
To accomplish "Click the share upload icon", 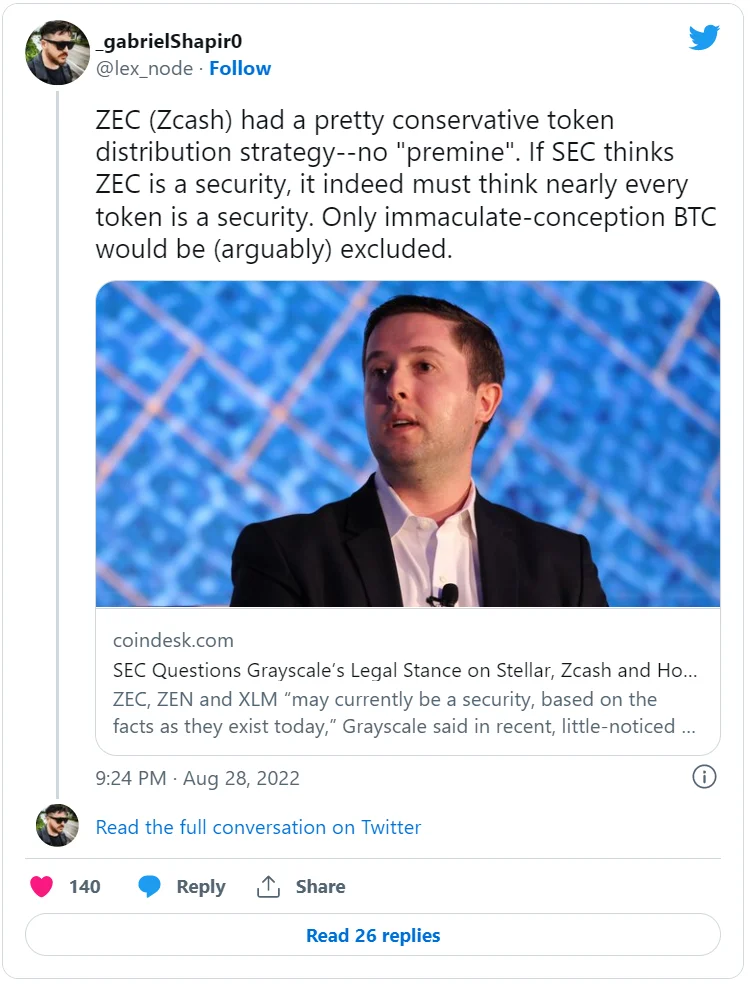I will [267, 886].
